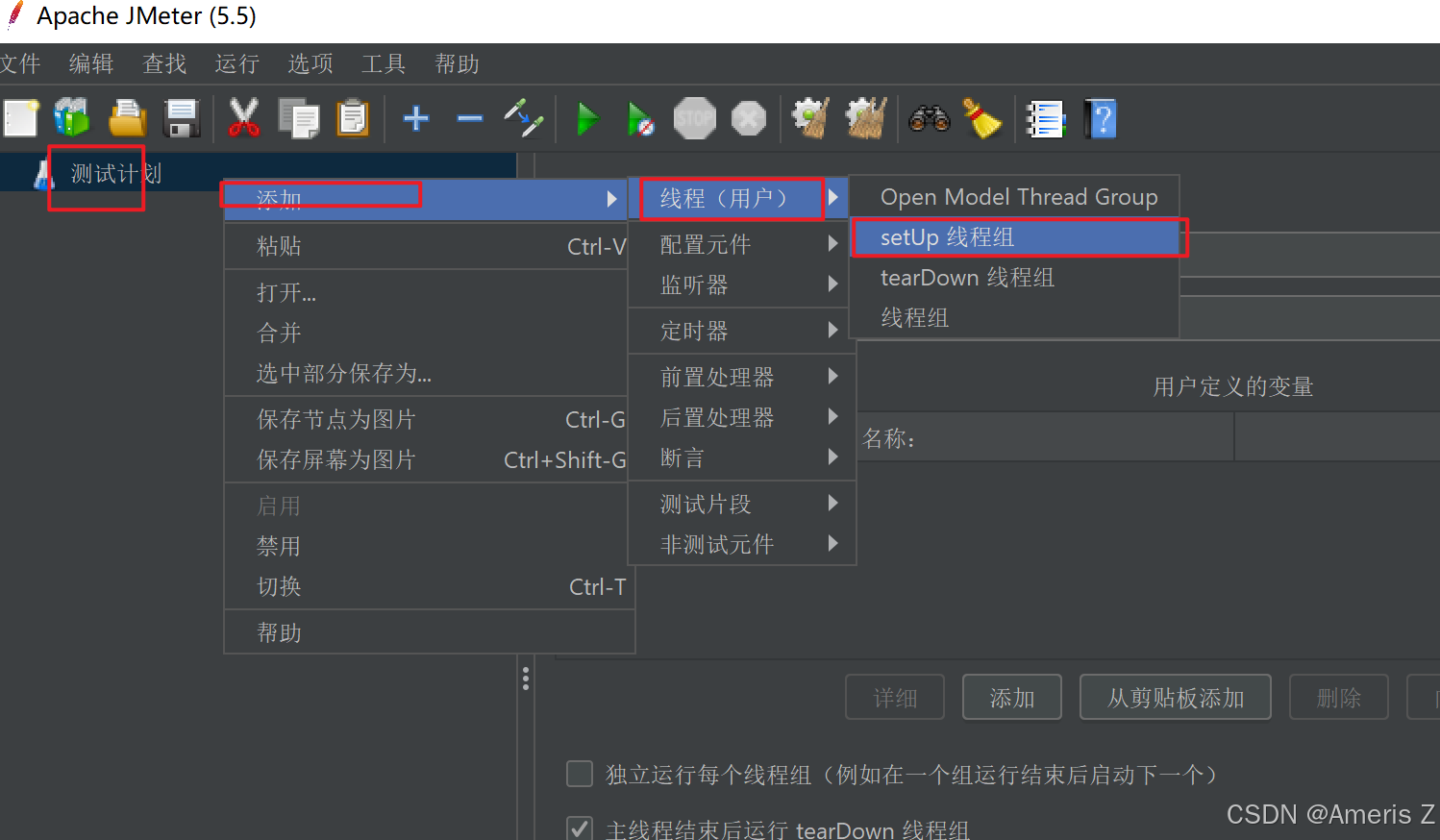Open the 文件 menu
This screenshot has width=1440, height=840.
click(x=19, y=63)
